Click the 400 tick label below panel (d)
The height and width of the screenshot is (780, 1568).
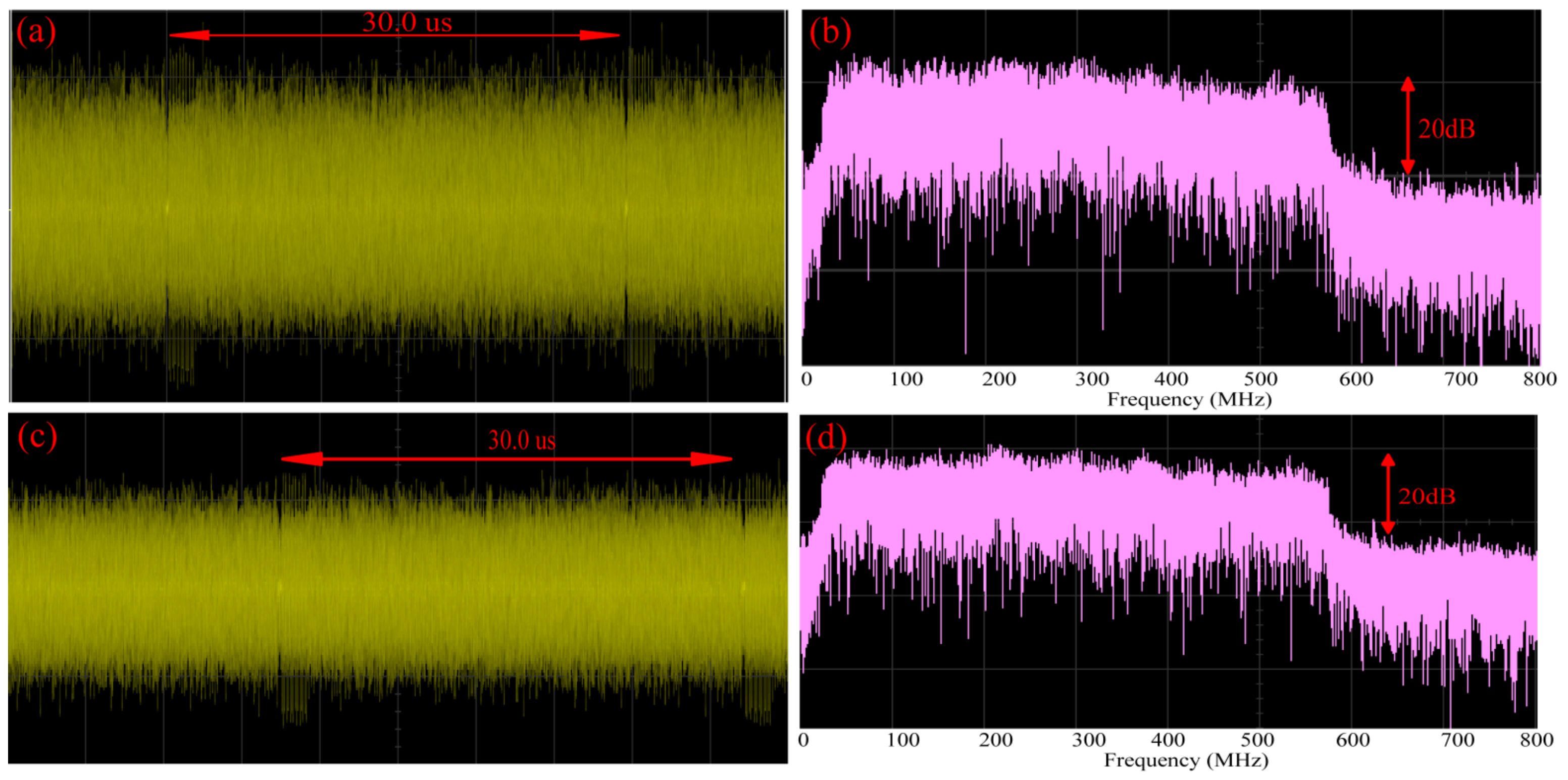click(1168, 740)
